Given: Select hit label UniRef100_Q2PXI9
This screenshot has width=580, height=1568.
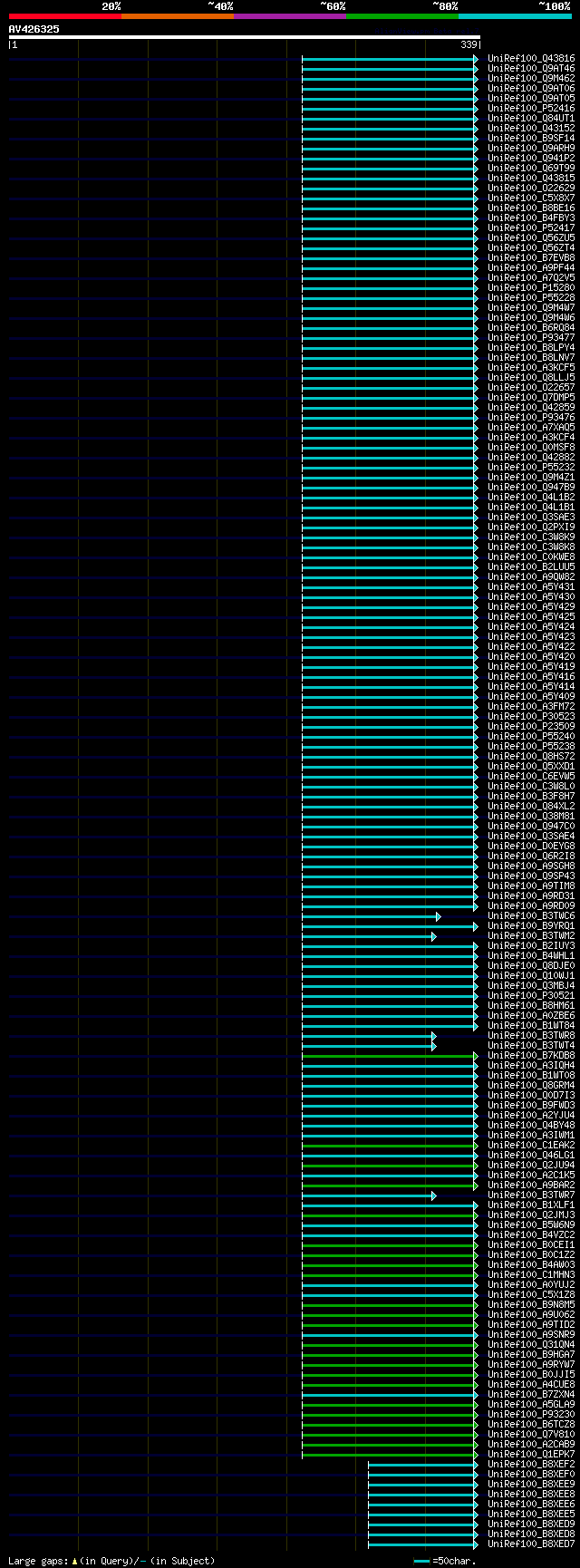Looking at the screenshot, I should point(531,527).
